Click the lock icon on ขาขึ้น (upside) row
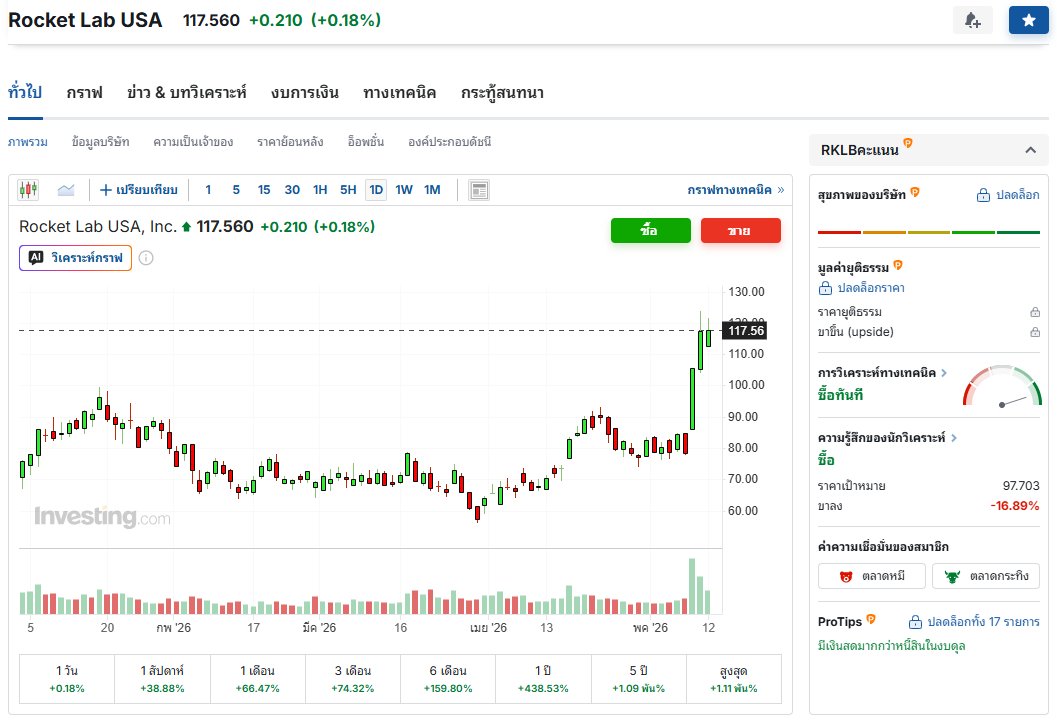1057x723 pixels. [1035, 332]
